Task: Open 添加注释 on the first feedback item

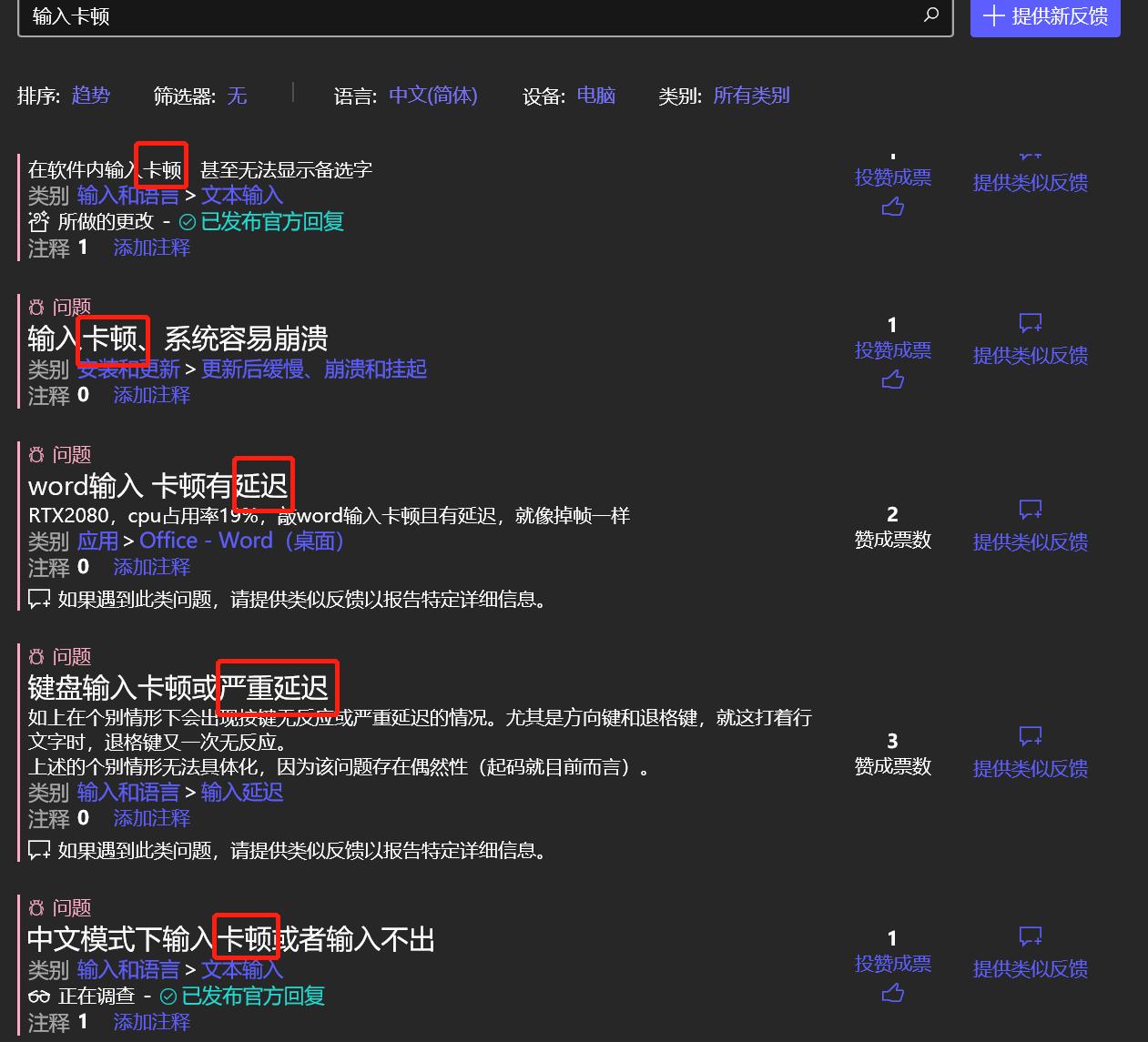Action: [x=151, y=248]
